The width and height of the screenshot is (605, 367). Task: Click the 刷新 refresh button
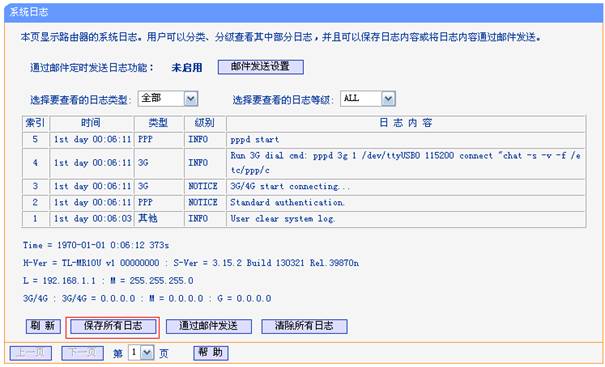point(43,326)
